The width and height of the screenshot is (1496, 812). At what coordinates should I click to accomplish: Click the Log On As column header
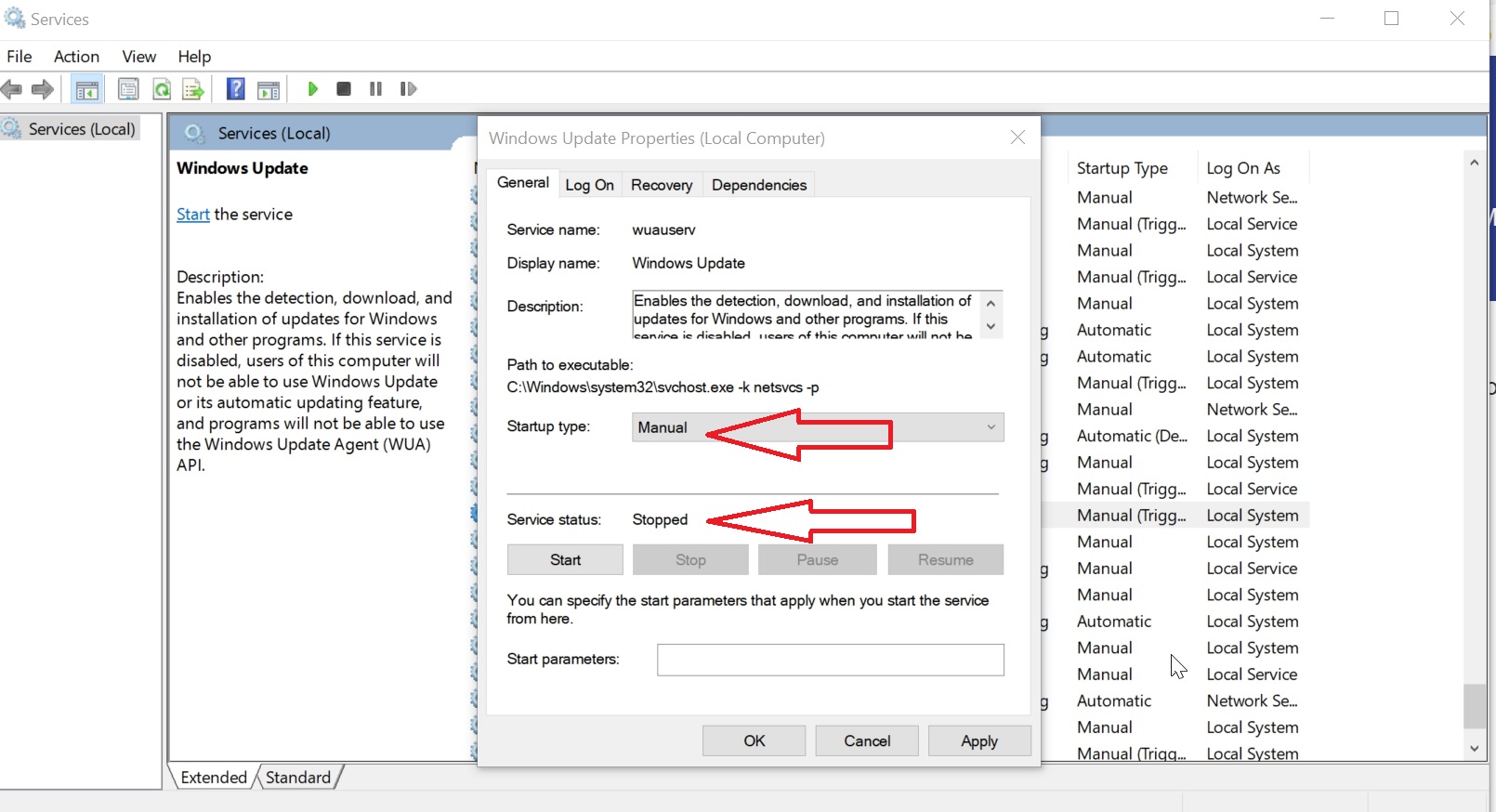[1243, 168]
